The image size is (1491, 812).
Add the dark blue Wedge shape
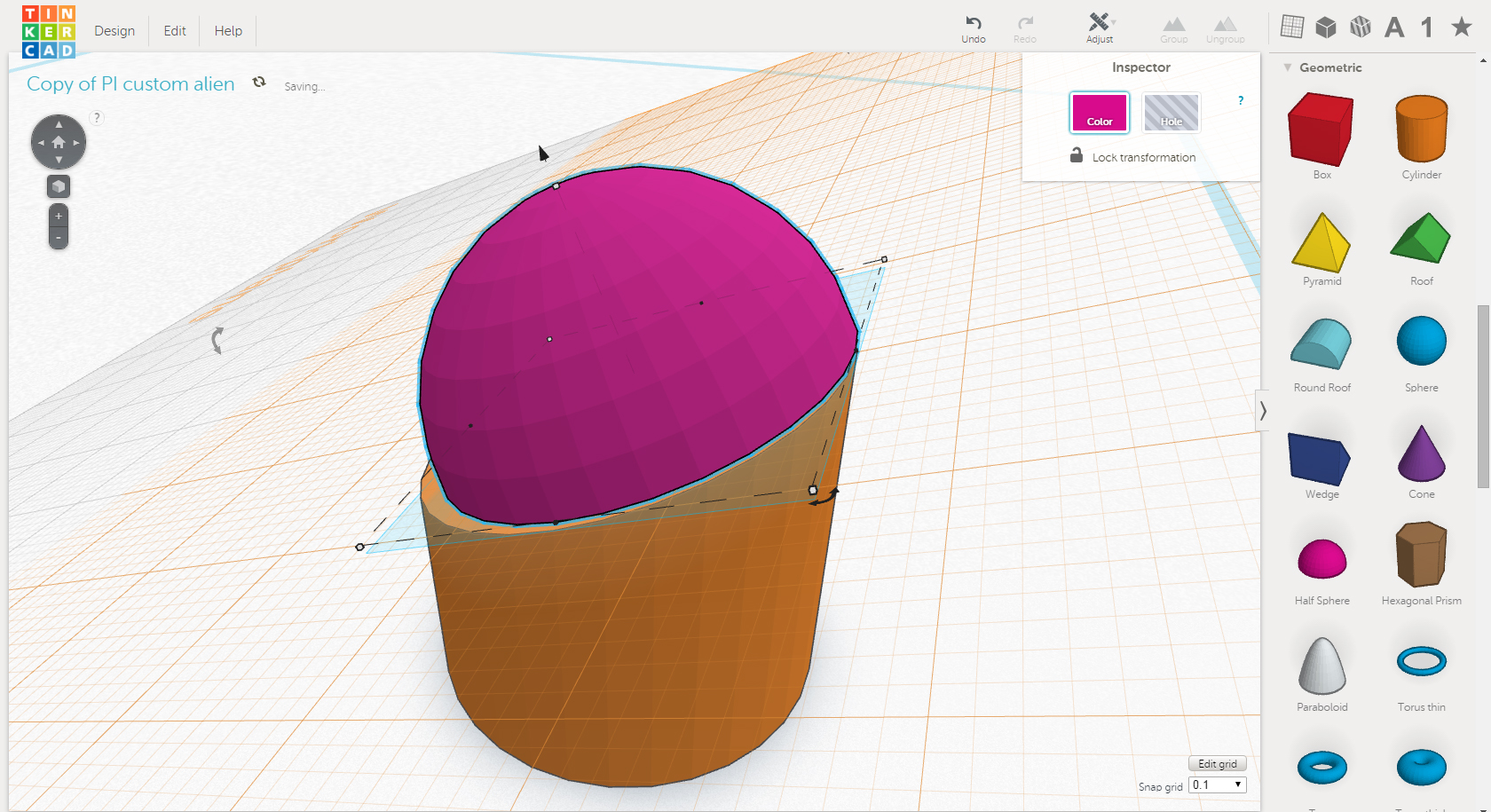tap(1320, 458)
